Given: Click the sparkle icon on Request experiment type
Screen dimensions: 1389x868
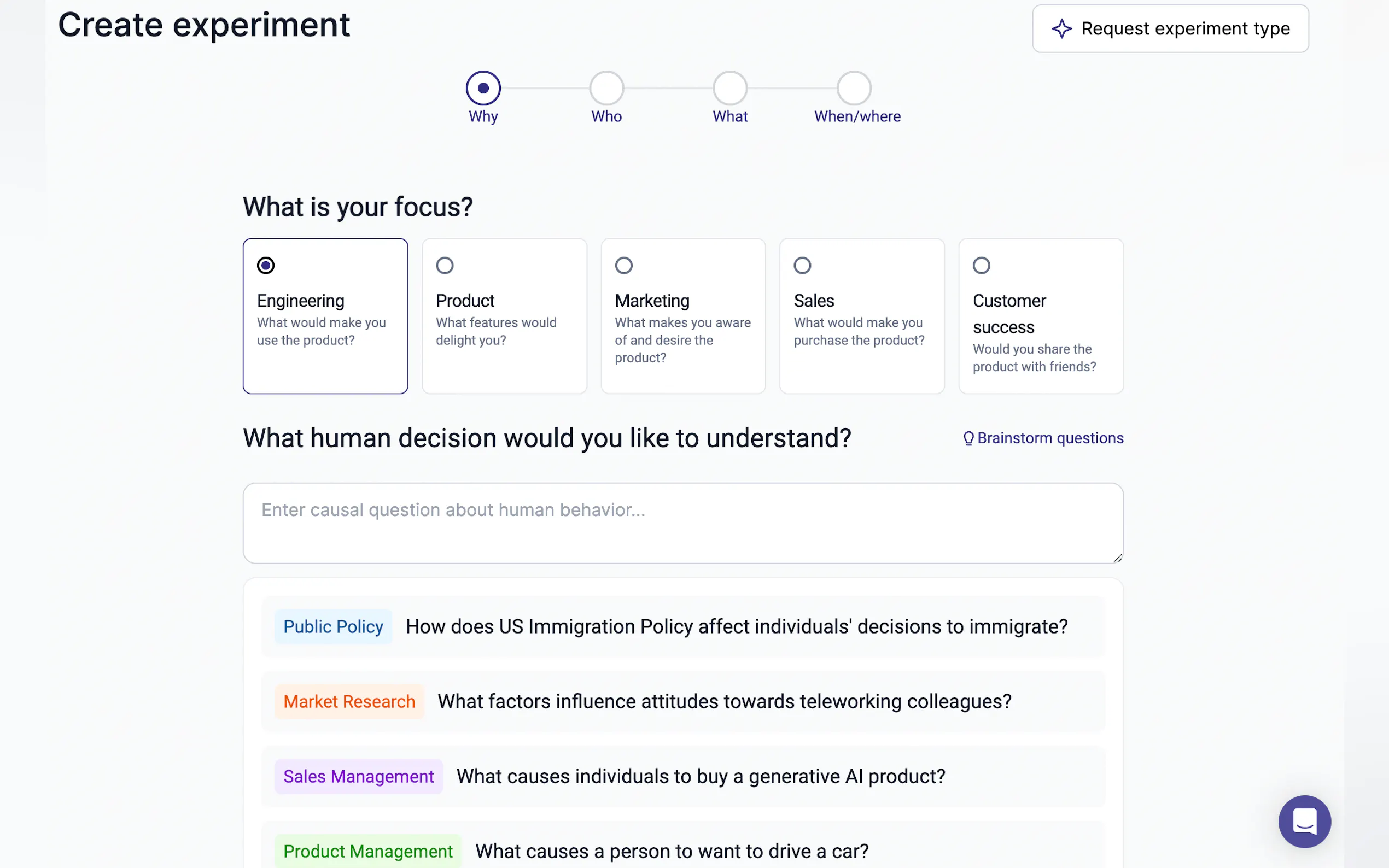Looking at the screenshot, I should pyautogui.click(x=1061, y=29).
